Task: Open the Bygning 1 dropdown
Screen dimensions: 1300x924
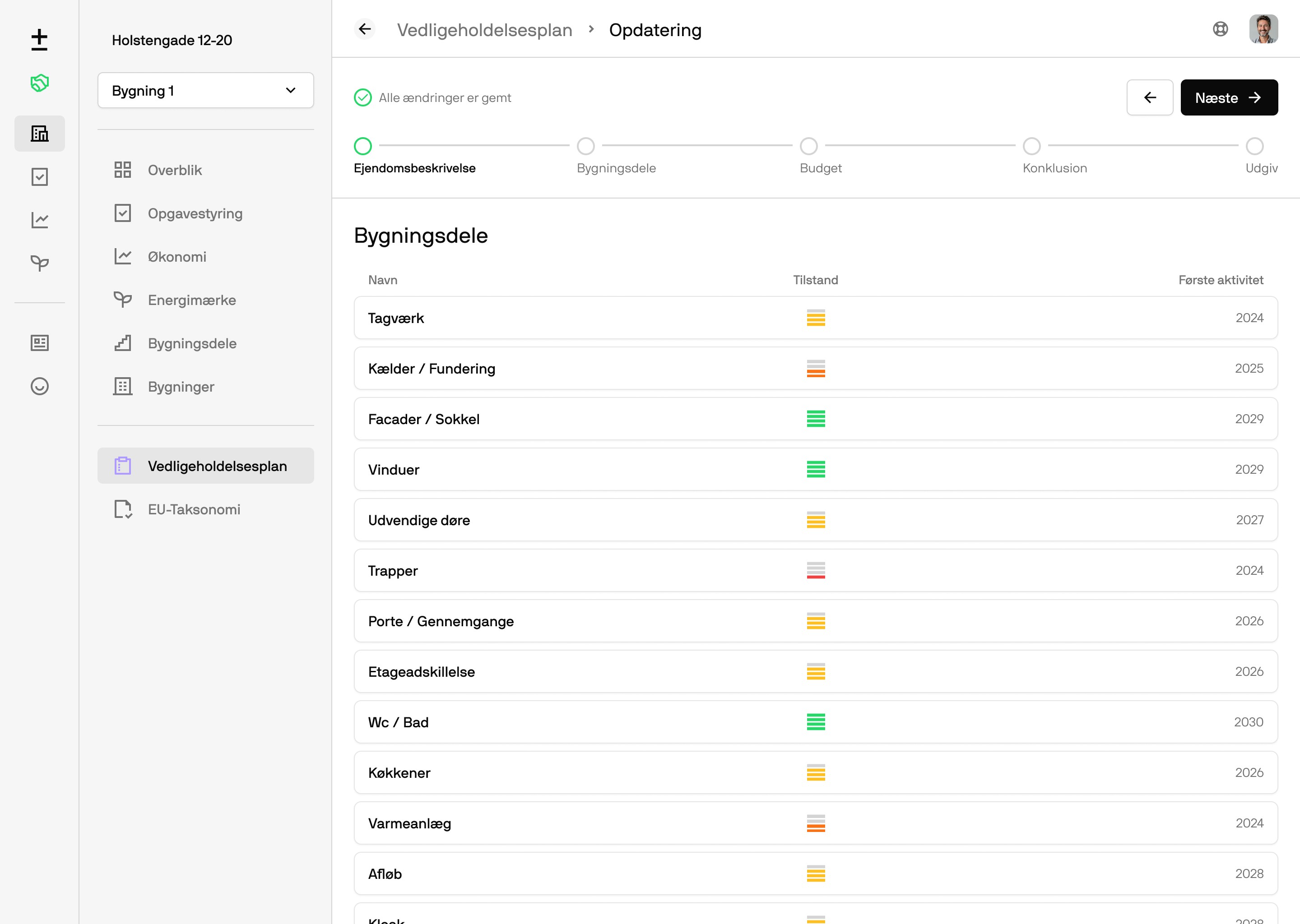Action: (205, 91)
